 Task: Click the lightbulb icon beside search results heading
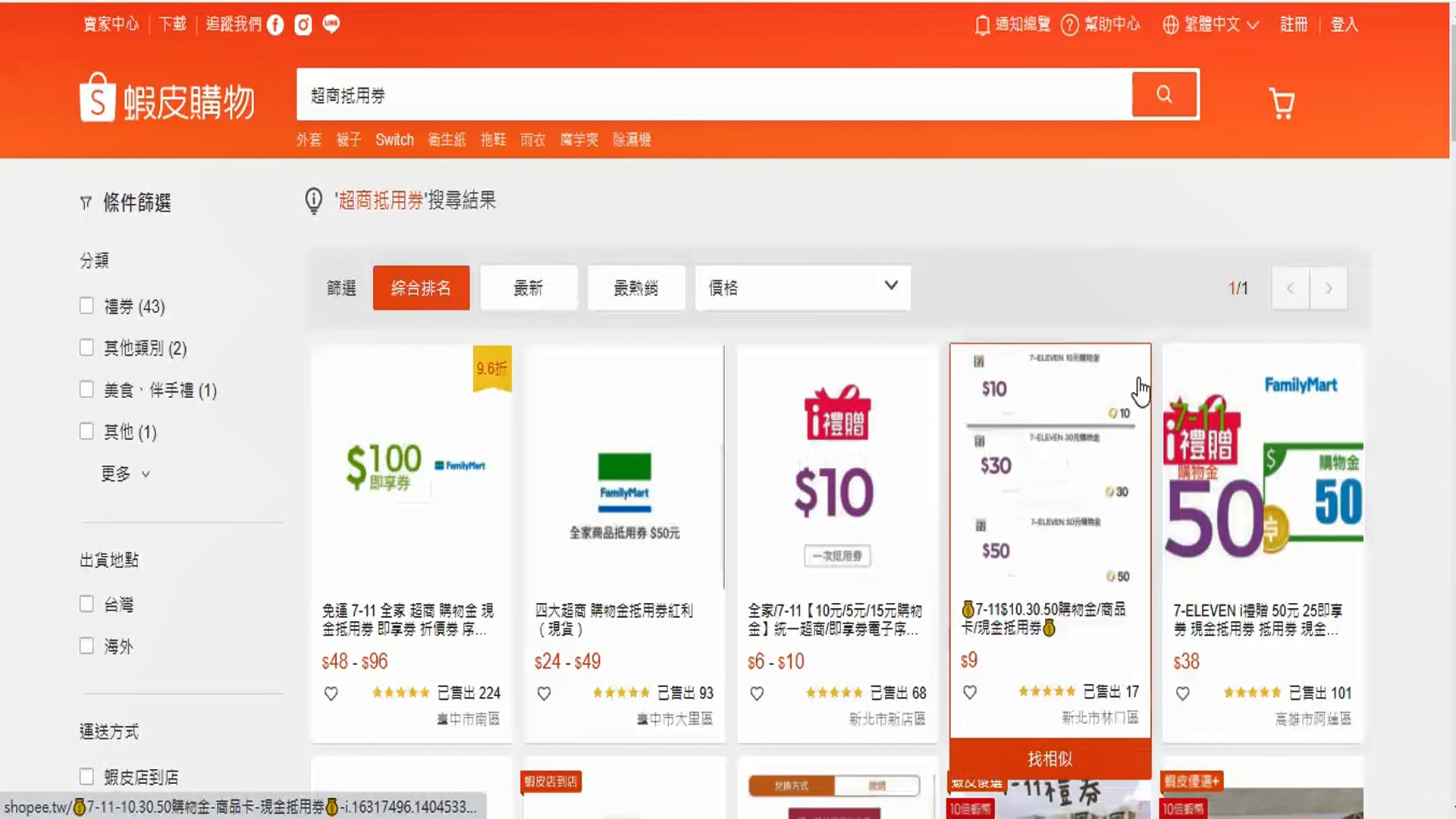coord(313,201)
